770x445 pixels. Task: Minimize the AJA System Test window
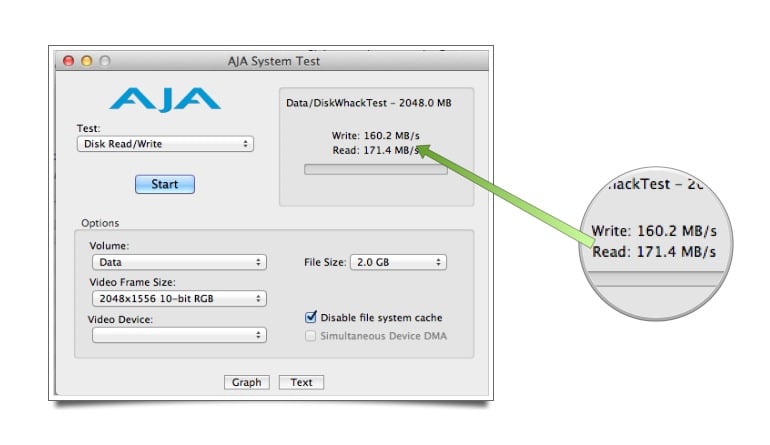(86, 61)
